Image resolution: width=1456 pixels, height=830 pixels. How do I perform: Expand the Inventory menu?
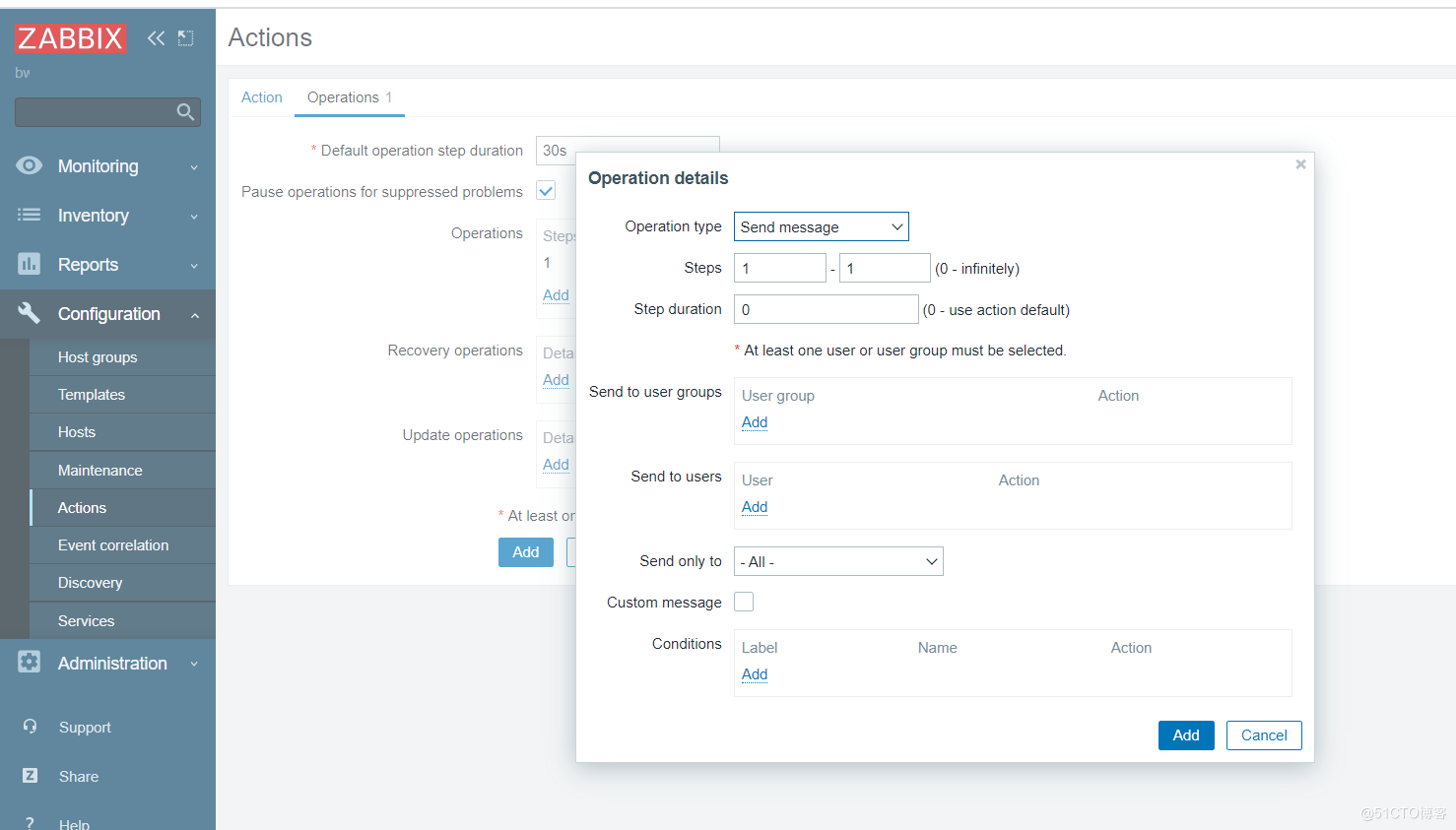click(194, 217)
